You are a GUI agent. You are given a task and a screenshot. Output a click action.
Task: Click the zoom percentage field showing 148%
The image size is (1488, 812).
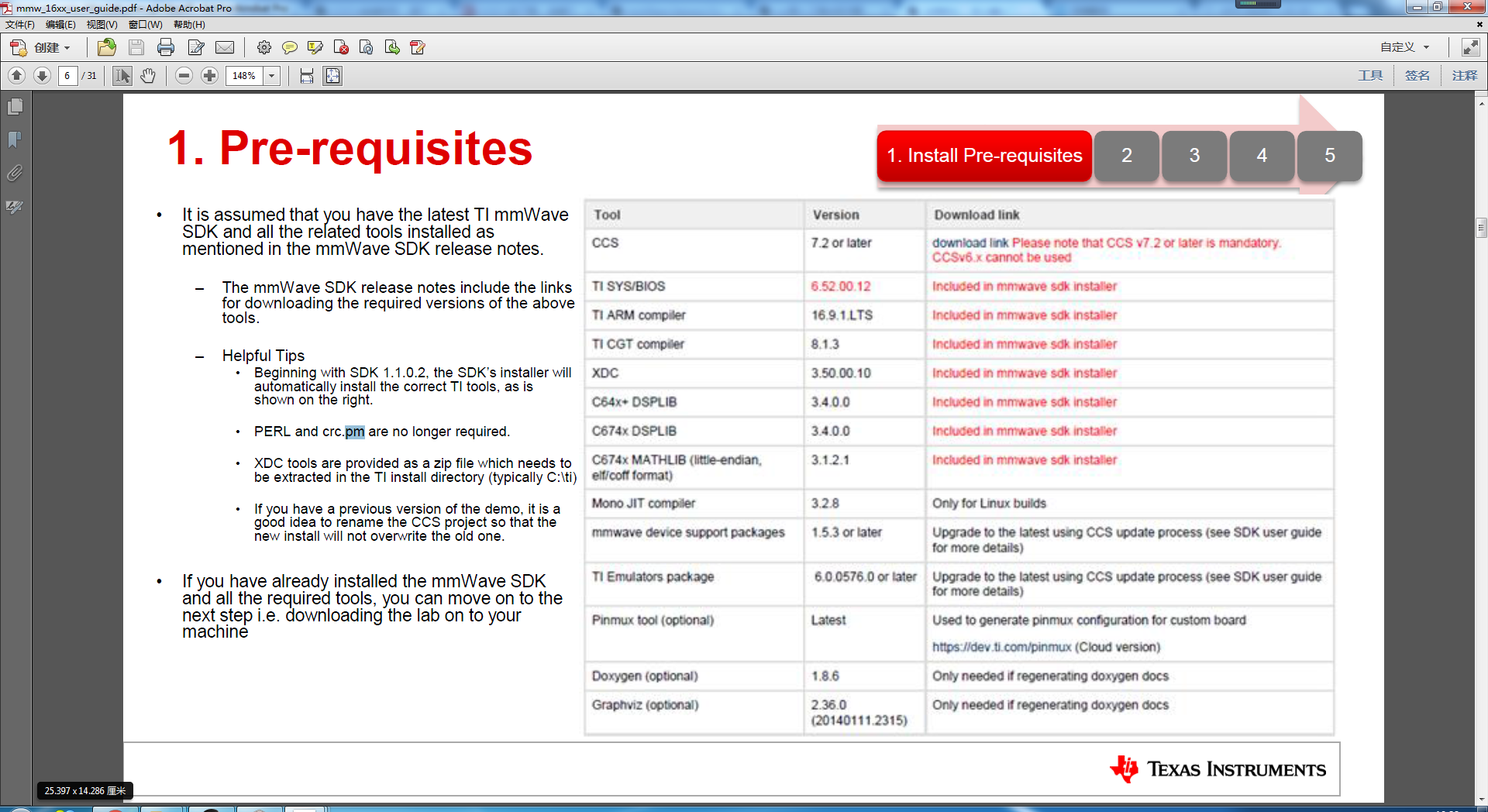(x=244, y=76)
